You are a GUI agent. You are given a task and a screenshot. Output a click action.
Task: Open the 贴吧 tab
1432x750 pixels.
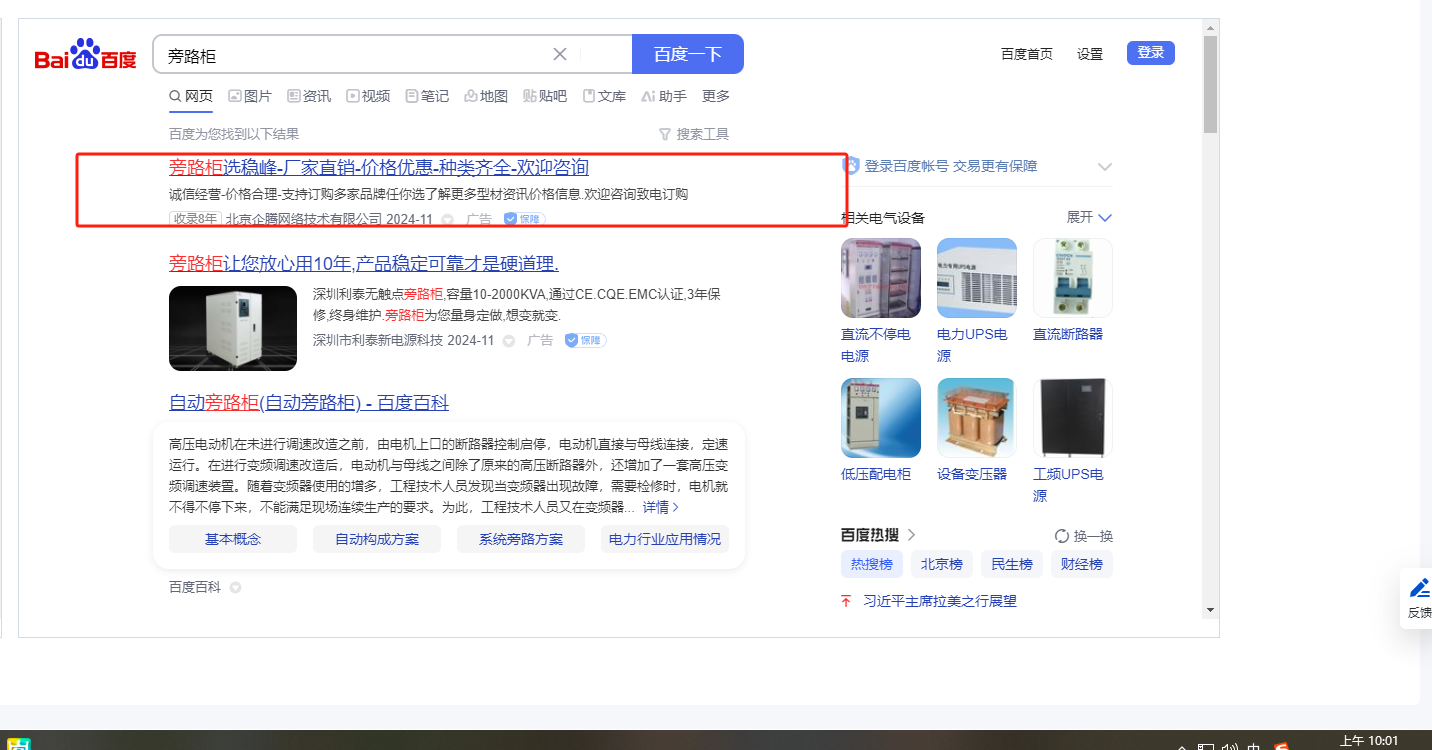click(545, 96)
